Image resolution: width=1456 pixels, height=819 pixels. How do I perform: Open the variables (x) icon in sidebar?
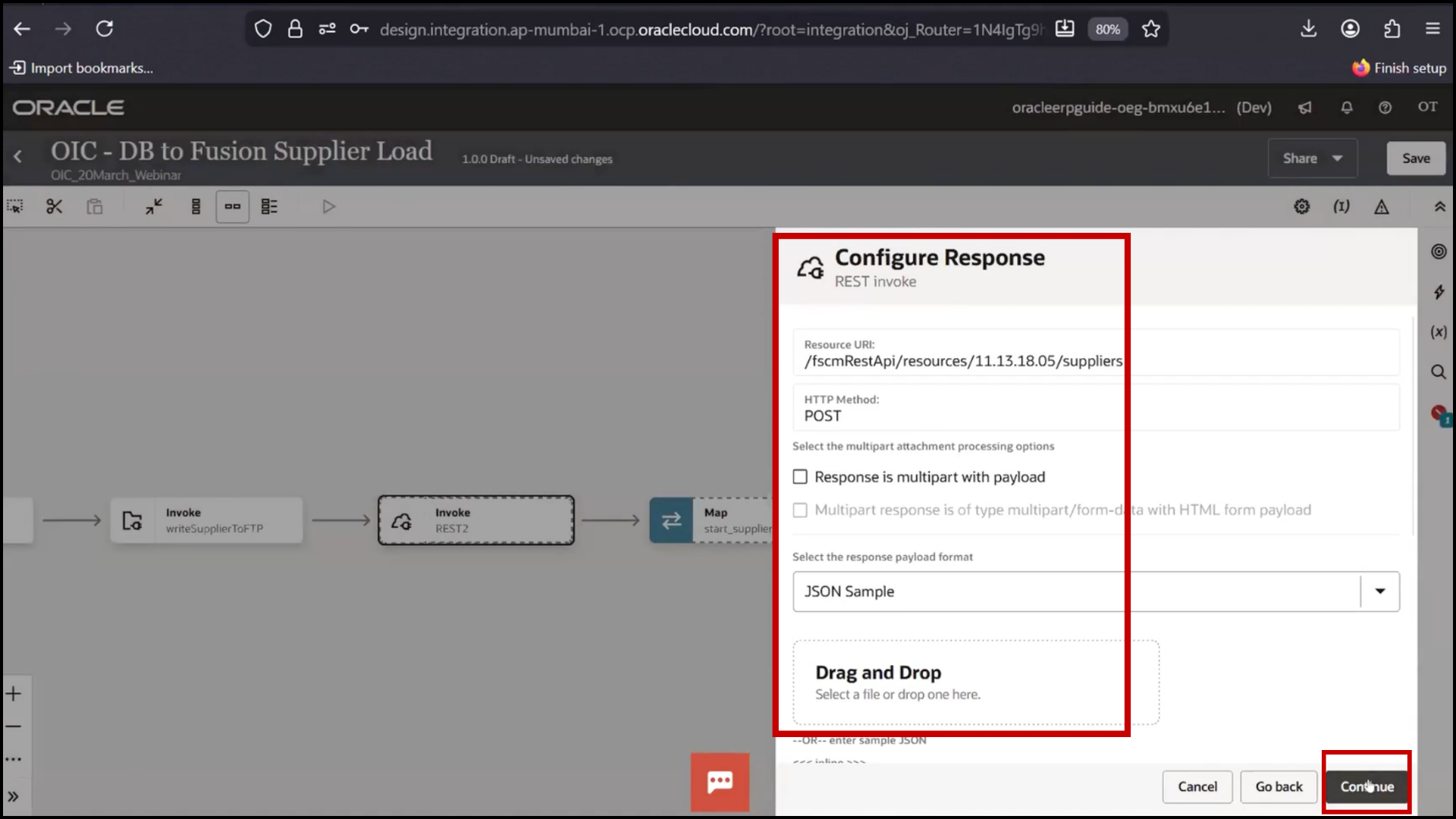1439,332
